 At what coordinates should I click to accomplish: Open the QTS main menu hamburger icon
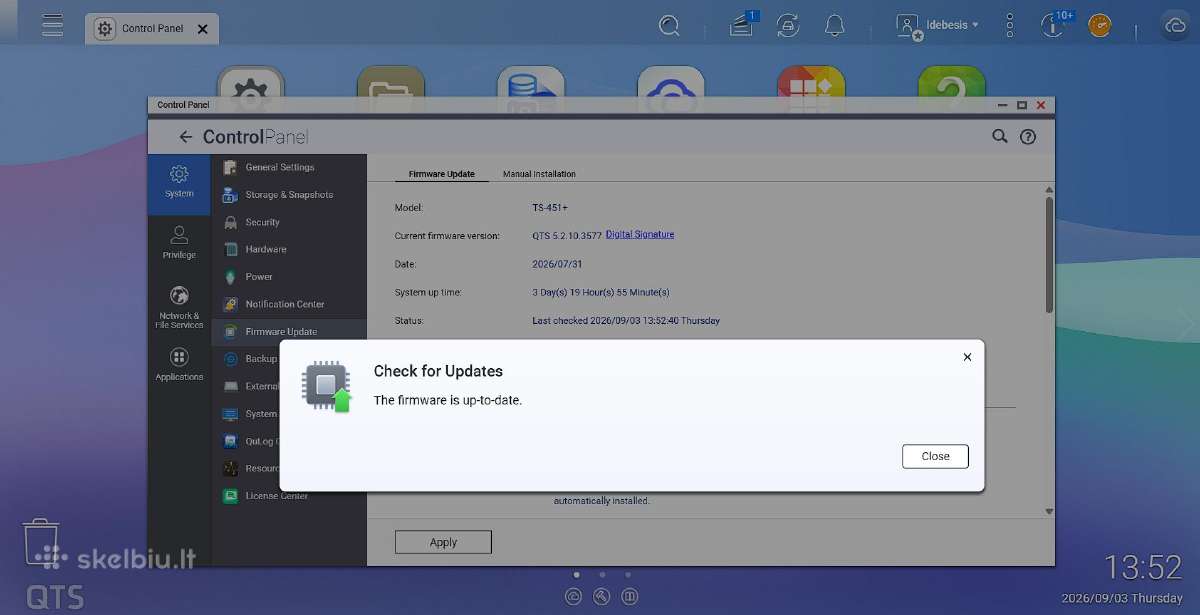tap(52, 25)
